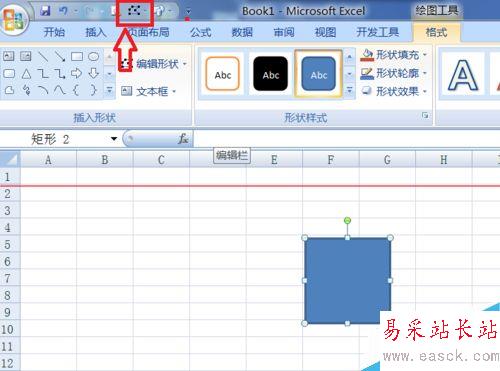The image size is (500, 371).
Task: Choose the Left Brace shape
Action: 77,90
